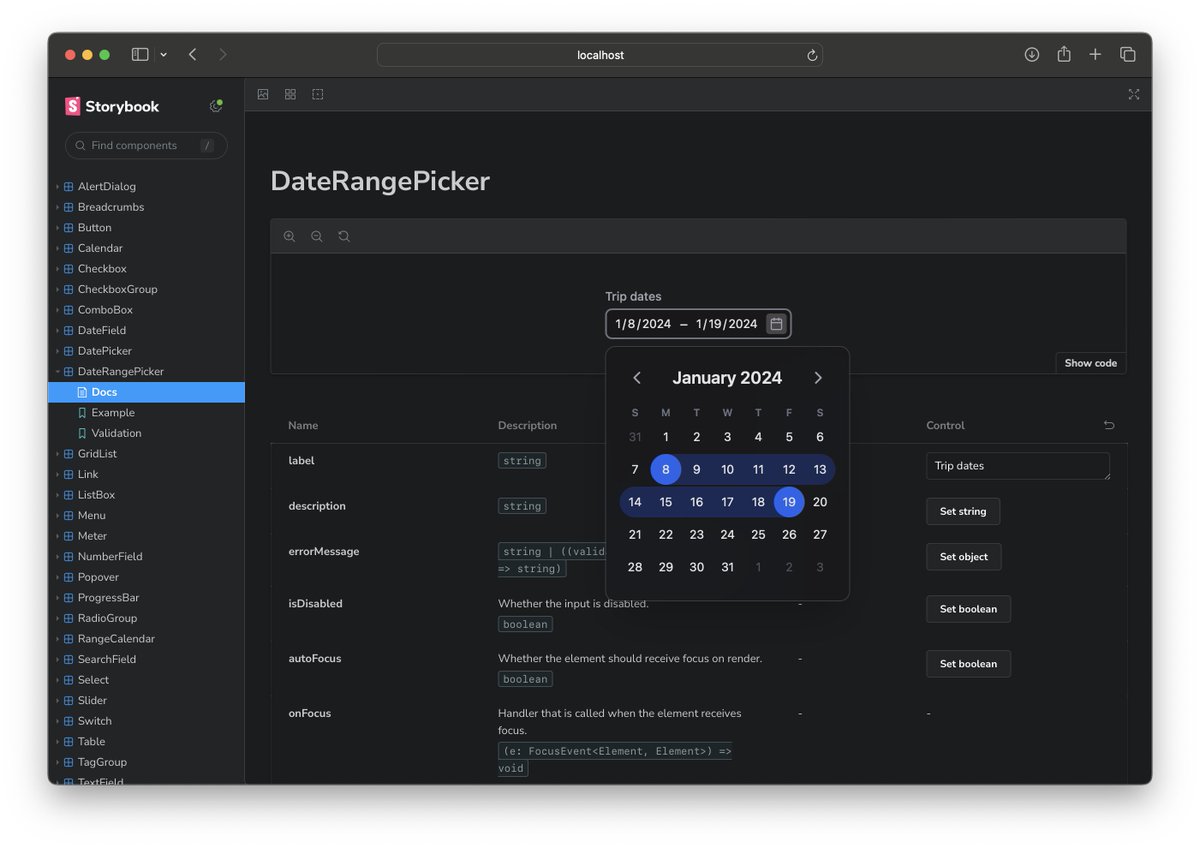Viewport: 1200px width, 848px height.
Task: Go to next month in calendar
Action: pyautogui.click(x=818, y=378)
